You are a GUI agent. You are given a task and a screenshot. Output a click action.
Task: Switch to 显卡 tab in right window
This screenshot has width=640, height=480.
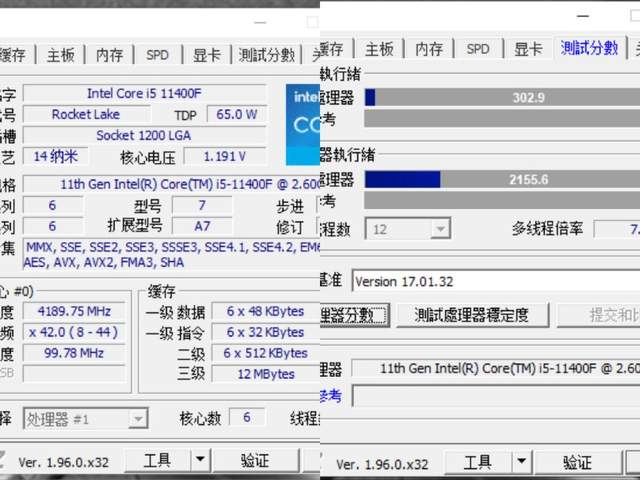click(x=528, y=49)
